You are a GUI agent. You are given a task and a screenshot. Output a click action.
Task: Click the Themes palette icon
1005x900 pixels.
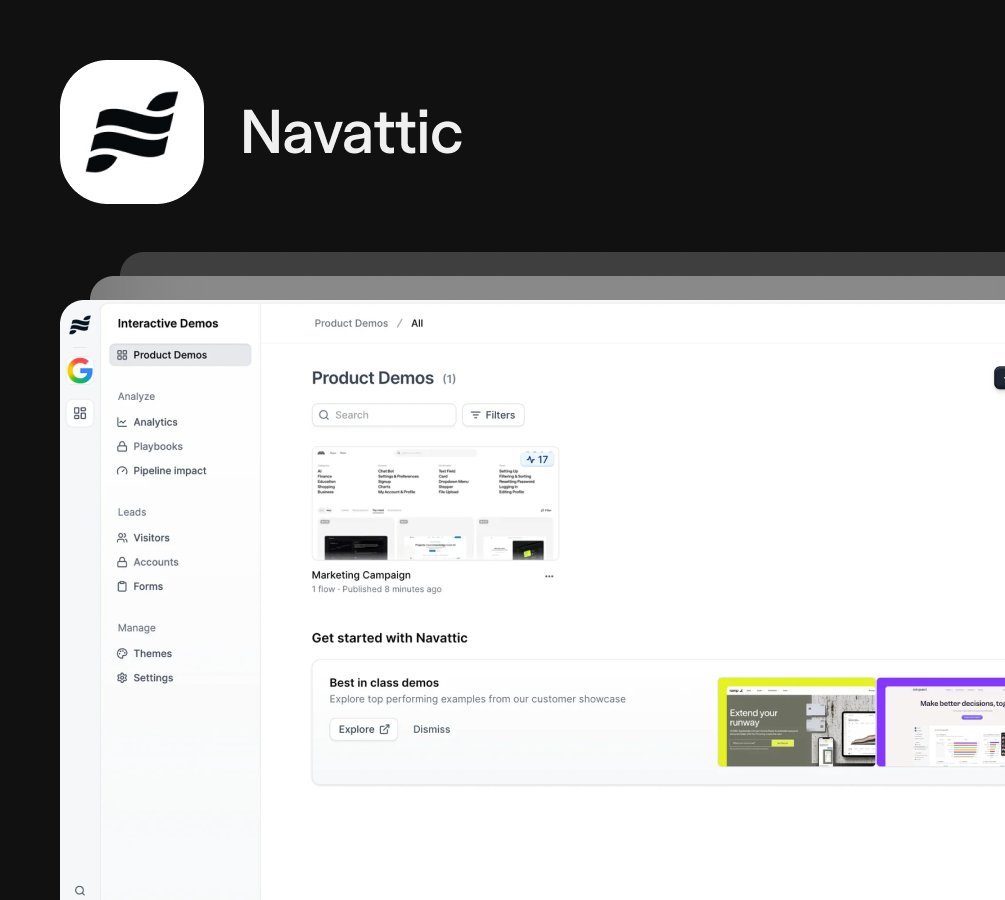[122, 653]
